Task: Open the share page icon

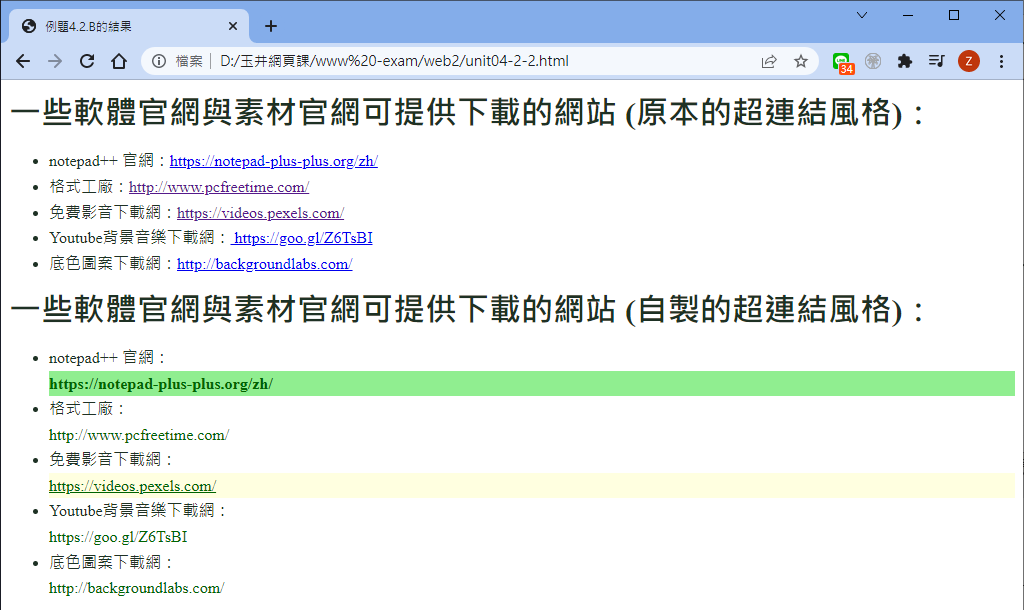Action: (769, 61)
